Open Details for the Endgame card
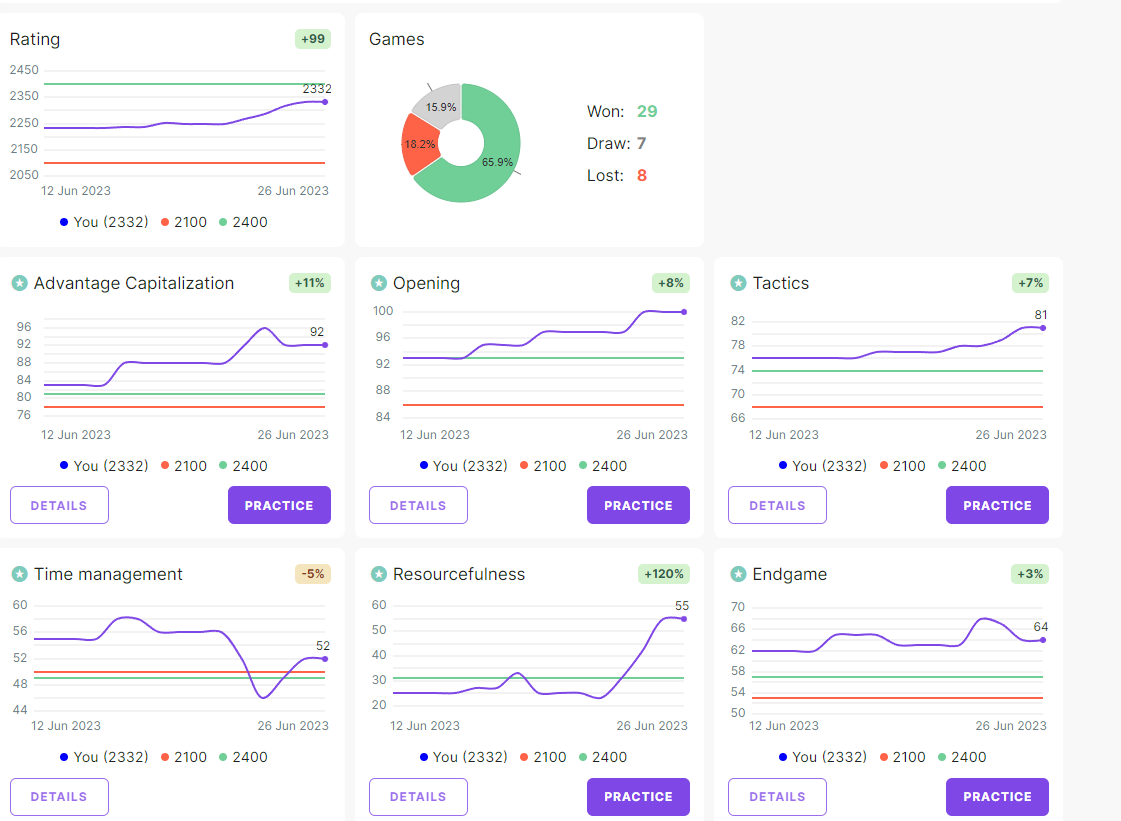Viewport: 1121px width, 821px height. click(x=777, y=797)
